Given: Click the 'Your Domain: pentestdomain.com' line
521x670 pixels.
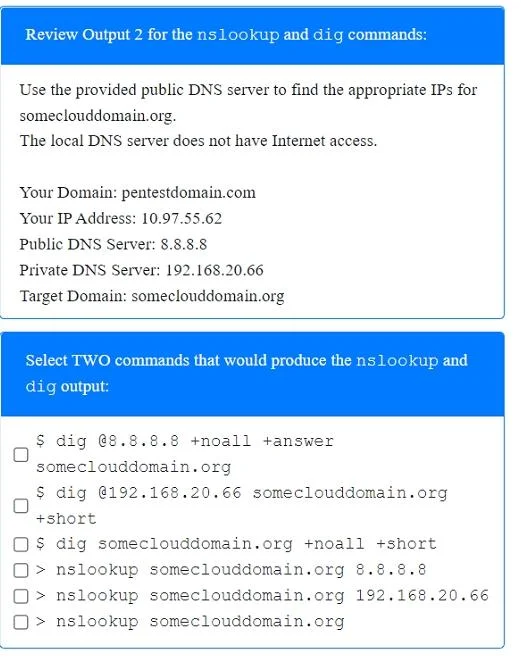Looking at the screenshot, I should pos(138,193).
